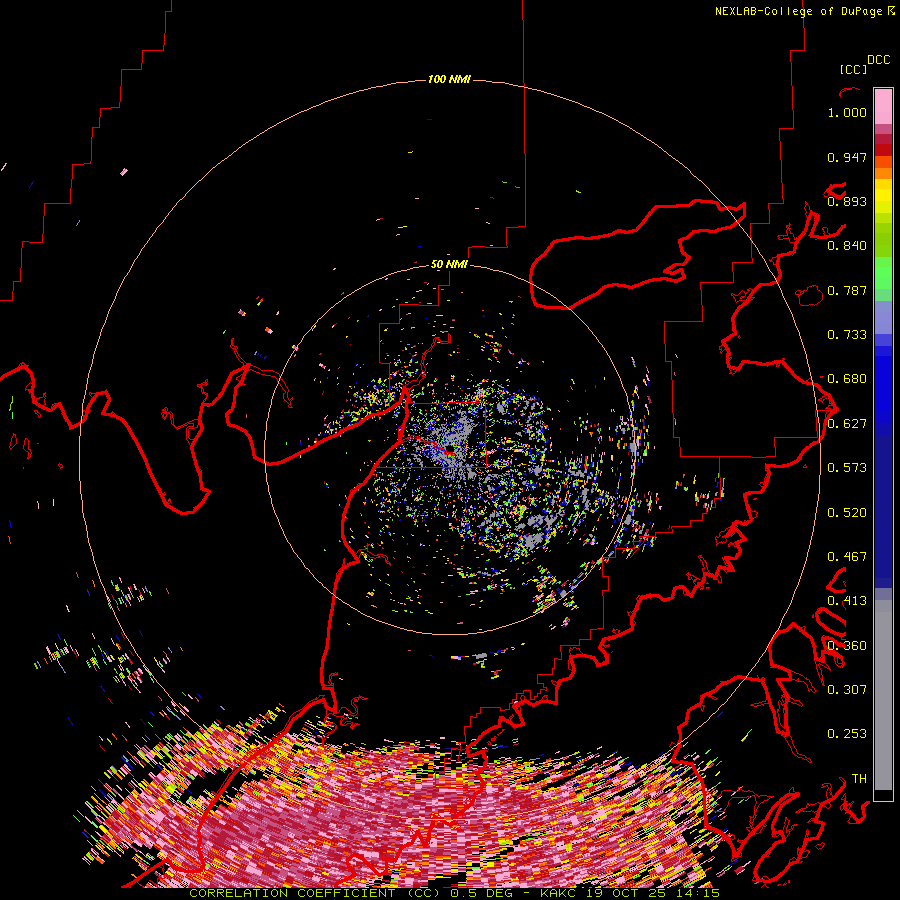The width and height of the screenshot is (900, 900).
Task: Click the 50 NMI range ring label
Action: click(x=449, y=265)
